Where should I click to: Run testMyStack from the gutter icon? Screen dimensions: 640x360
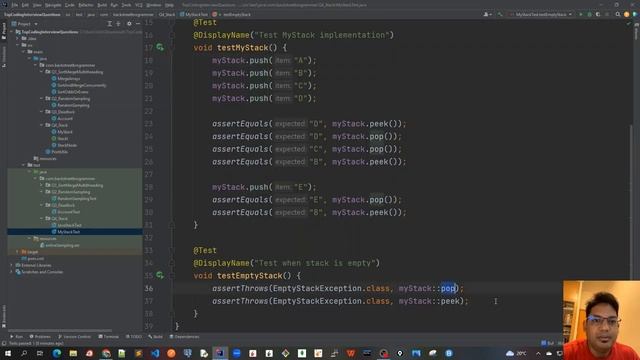(160, 48)
